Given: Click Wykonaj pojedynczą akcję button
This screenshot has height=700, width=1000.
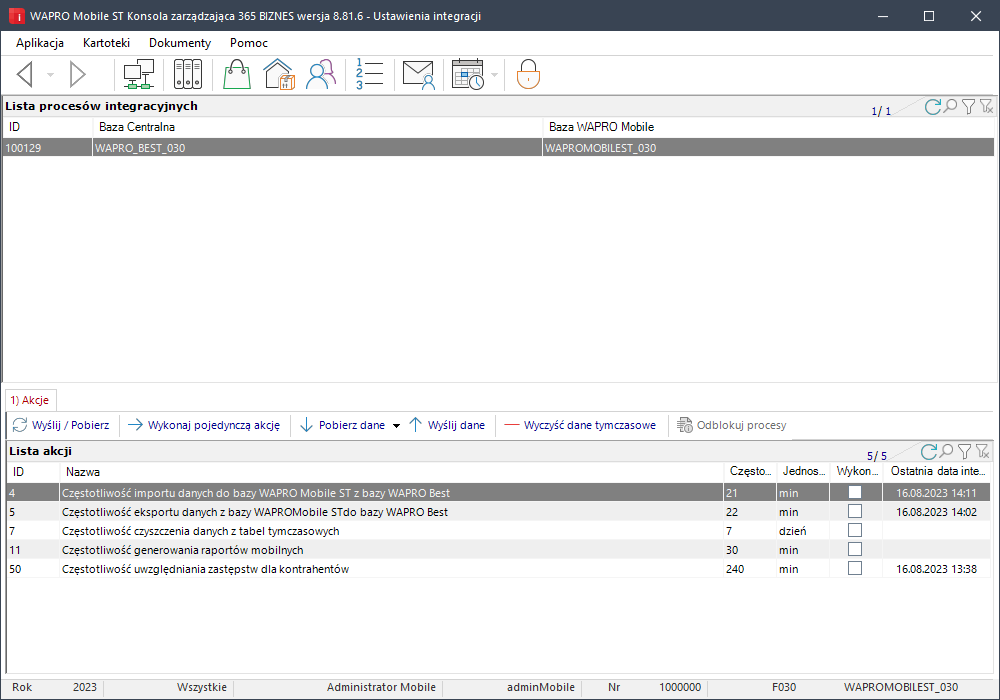Looking at the screenshot, I should click(203, 425).
